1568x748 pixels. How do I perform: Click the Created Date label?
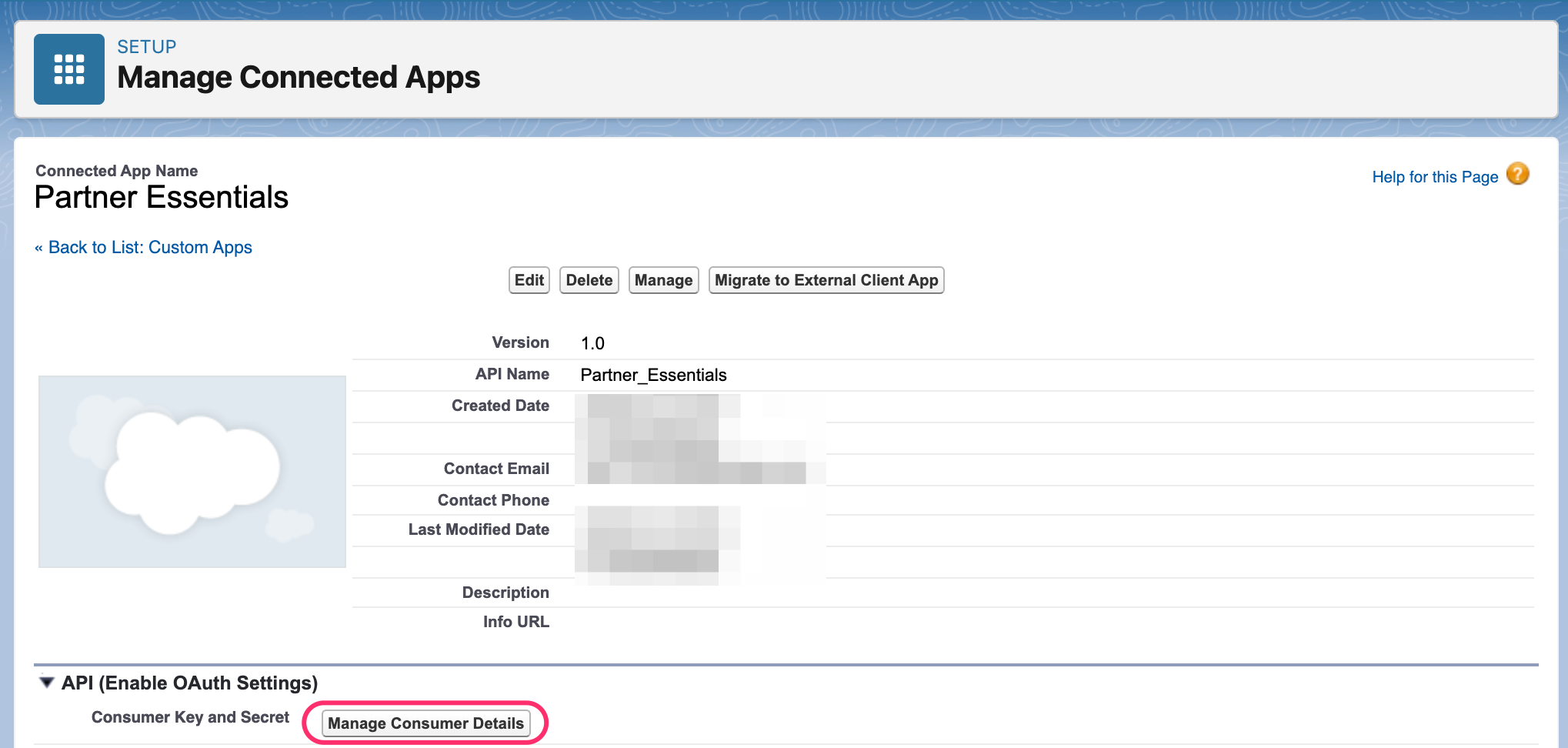point(500,406)
